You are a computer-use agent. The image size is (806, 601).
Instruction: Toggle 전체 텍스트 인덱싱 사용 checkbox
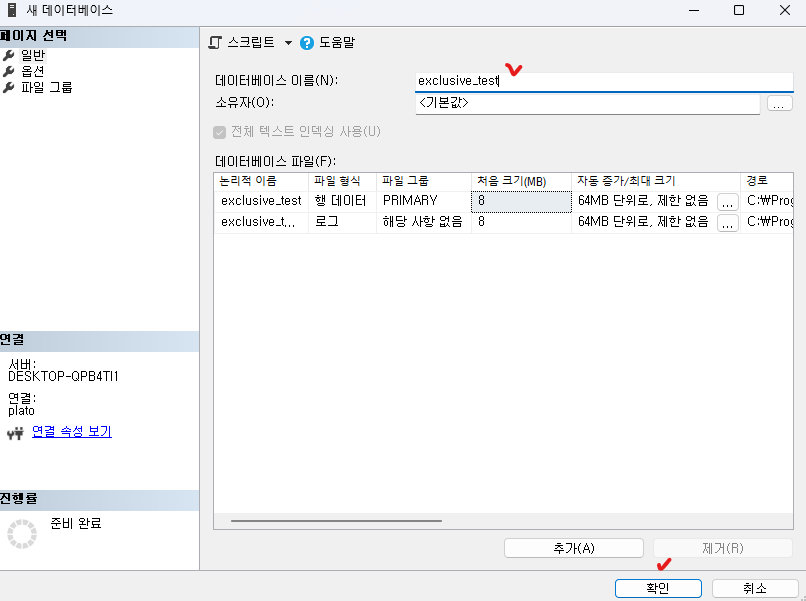219,132
